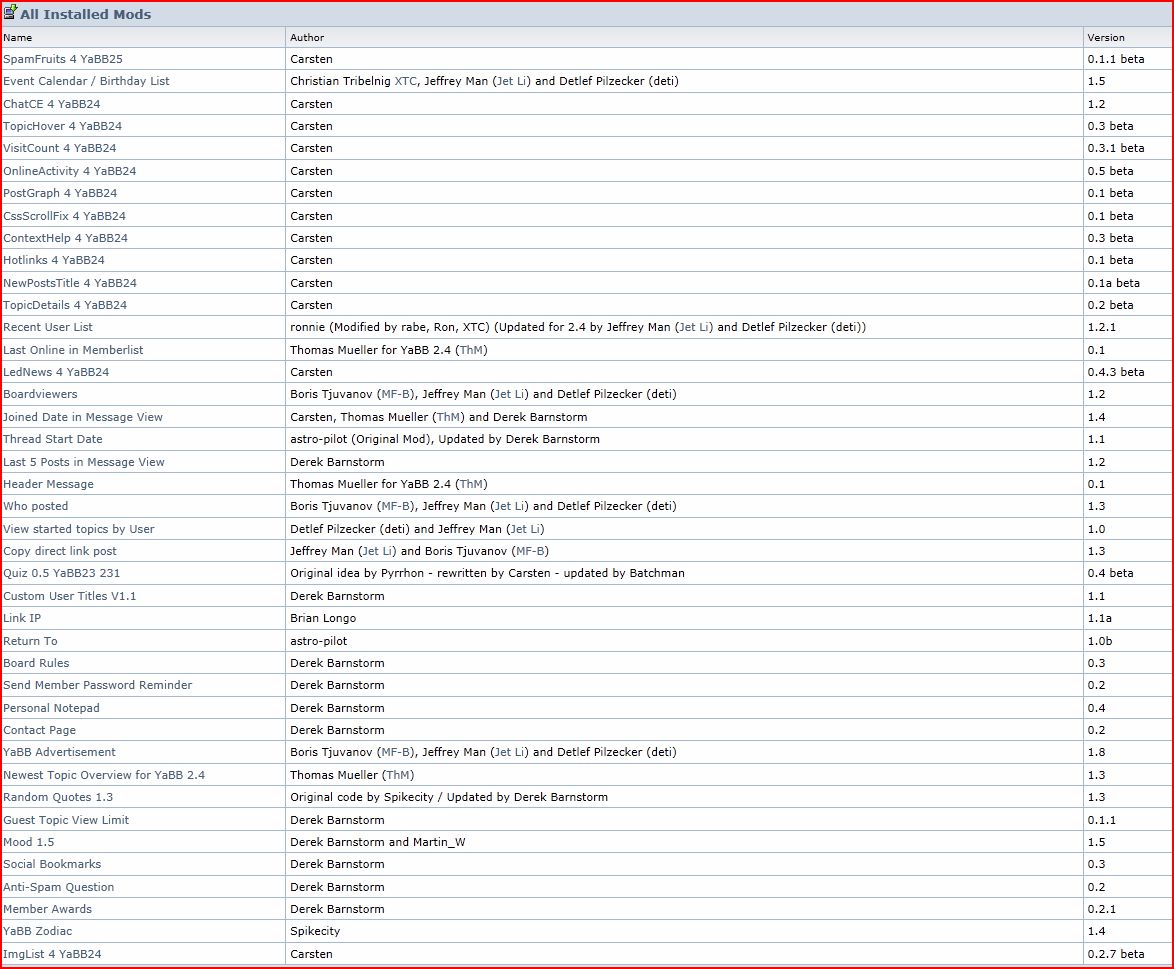1174x969 pixels.
Task: Select the Quiz 0.5 YaBB23 231 mod
Action: (61, 573)
